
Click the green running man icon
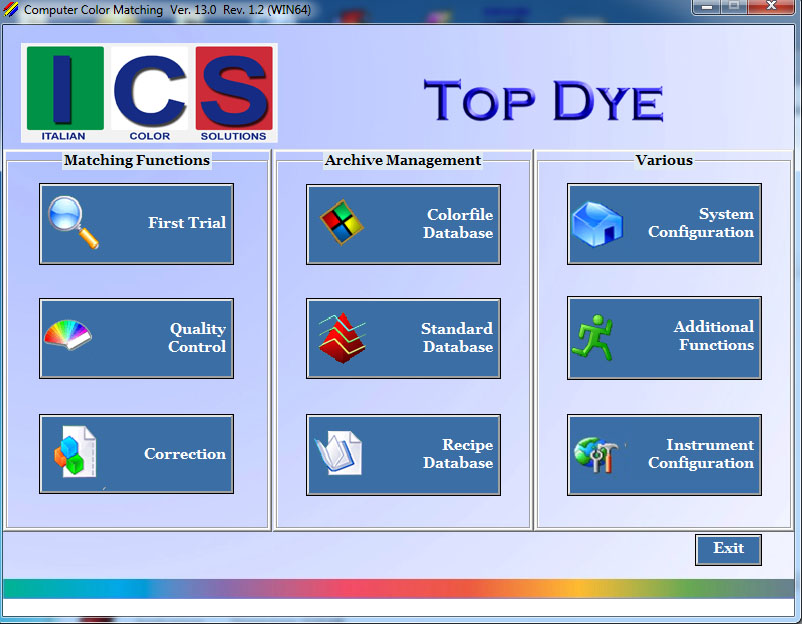point(592,338)
